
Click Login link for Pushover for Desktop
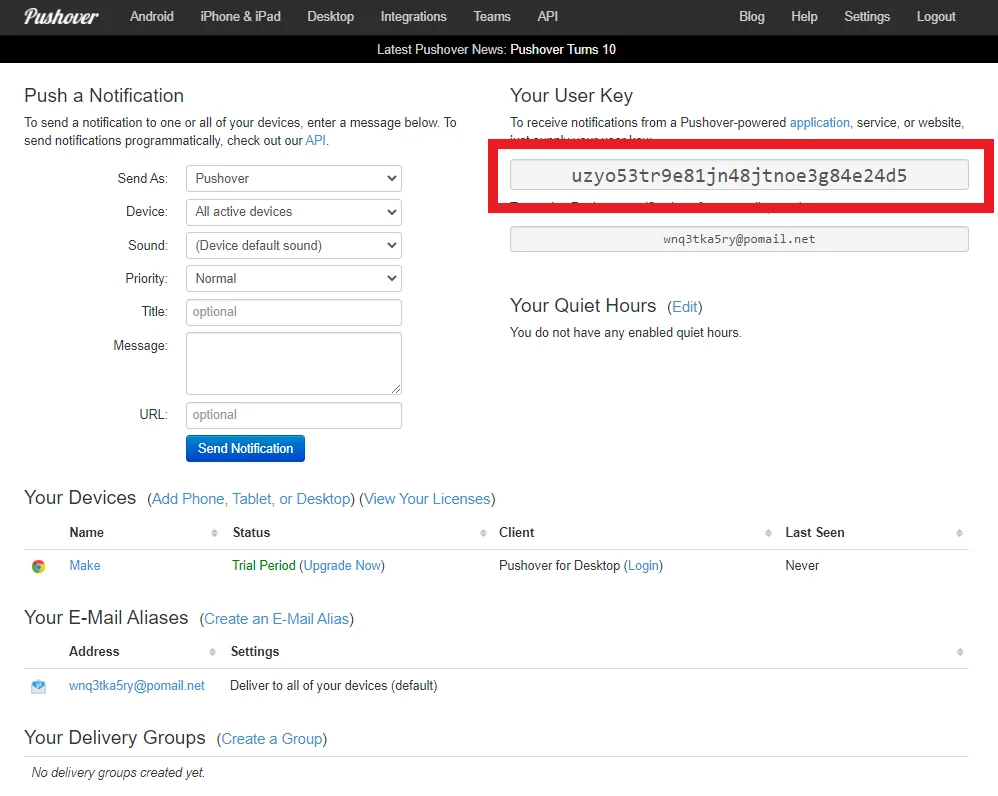(x=643, y=566)
